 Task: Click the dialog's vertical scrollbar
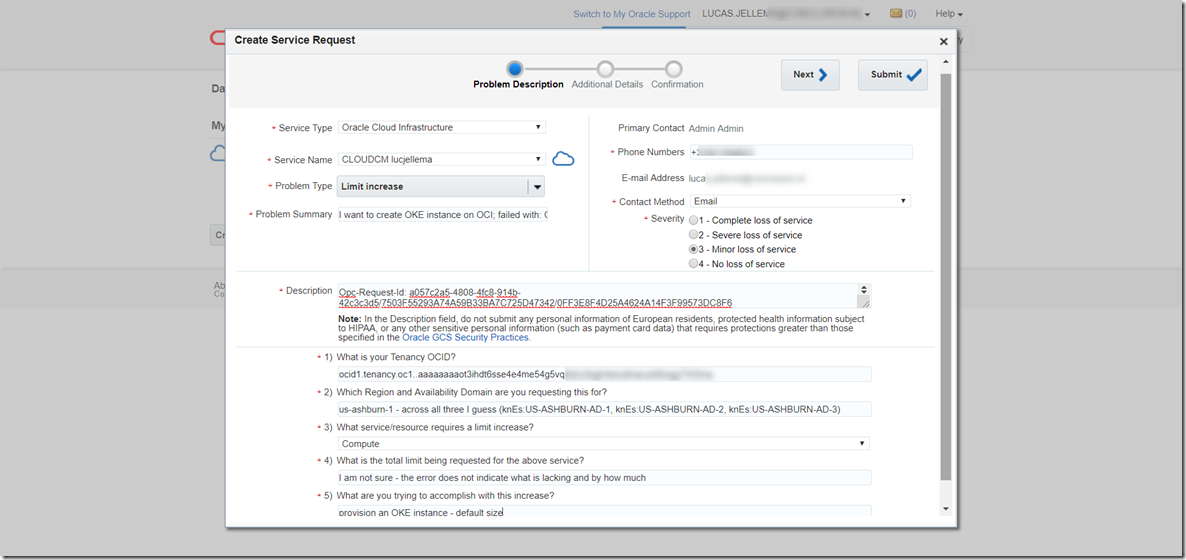point(946,280)
